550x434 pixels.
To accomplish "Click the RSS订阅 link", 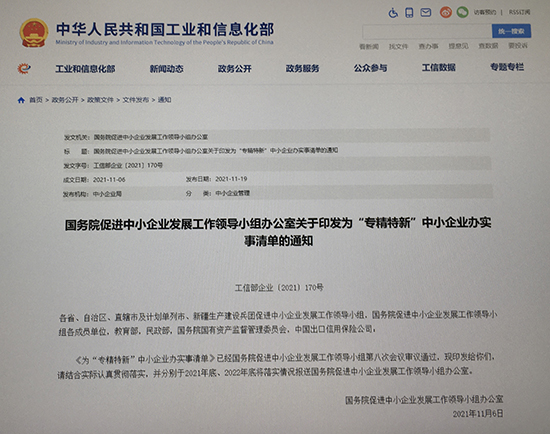I will pyautogui.click(x=519, y=12).
